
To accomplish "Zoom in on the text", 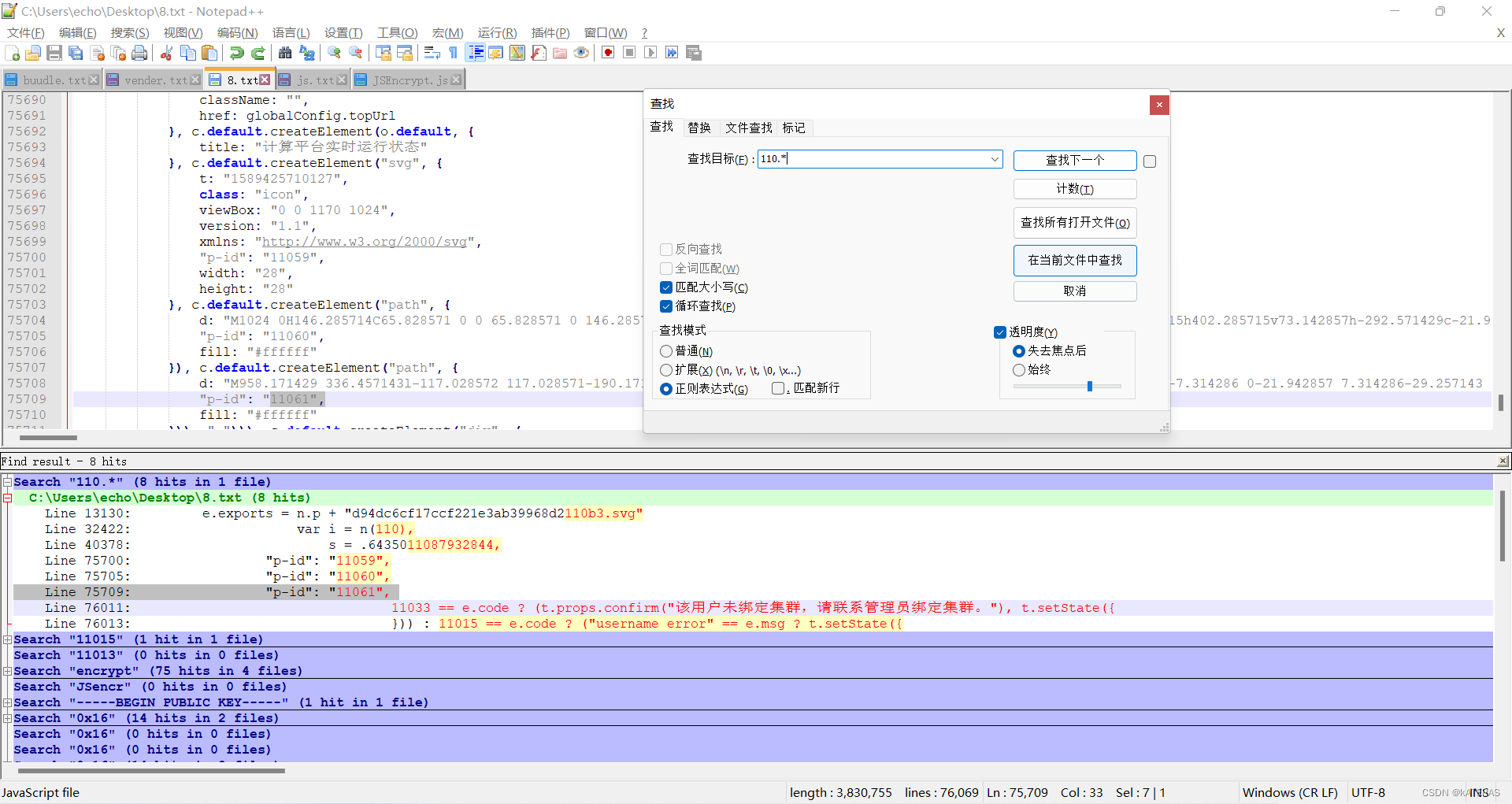I will 335,53.
